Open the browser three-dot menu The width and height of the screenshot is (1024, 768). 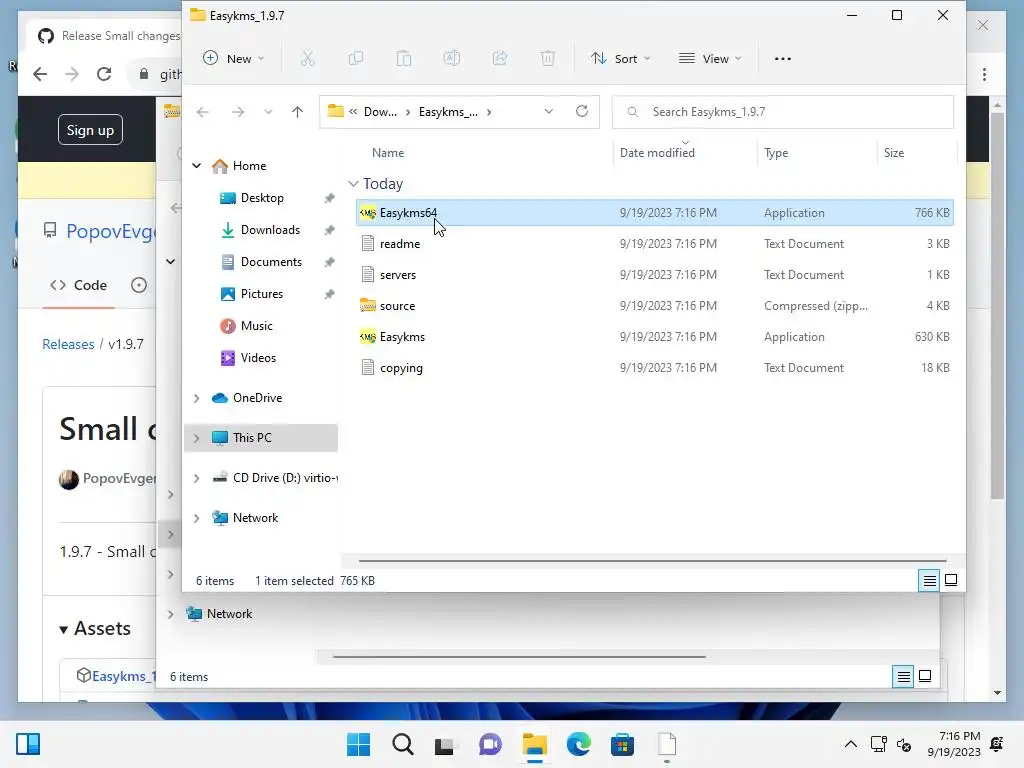click(984, 74)
